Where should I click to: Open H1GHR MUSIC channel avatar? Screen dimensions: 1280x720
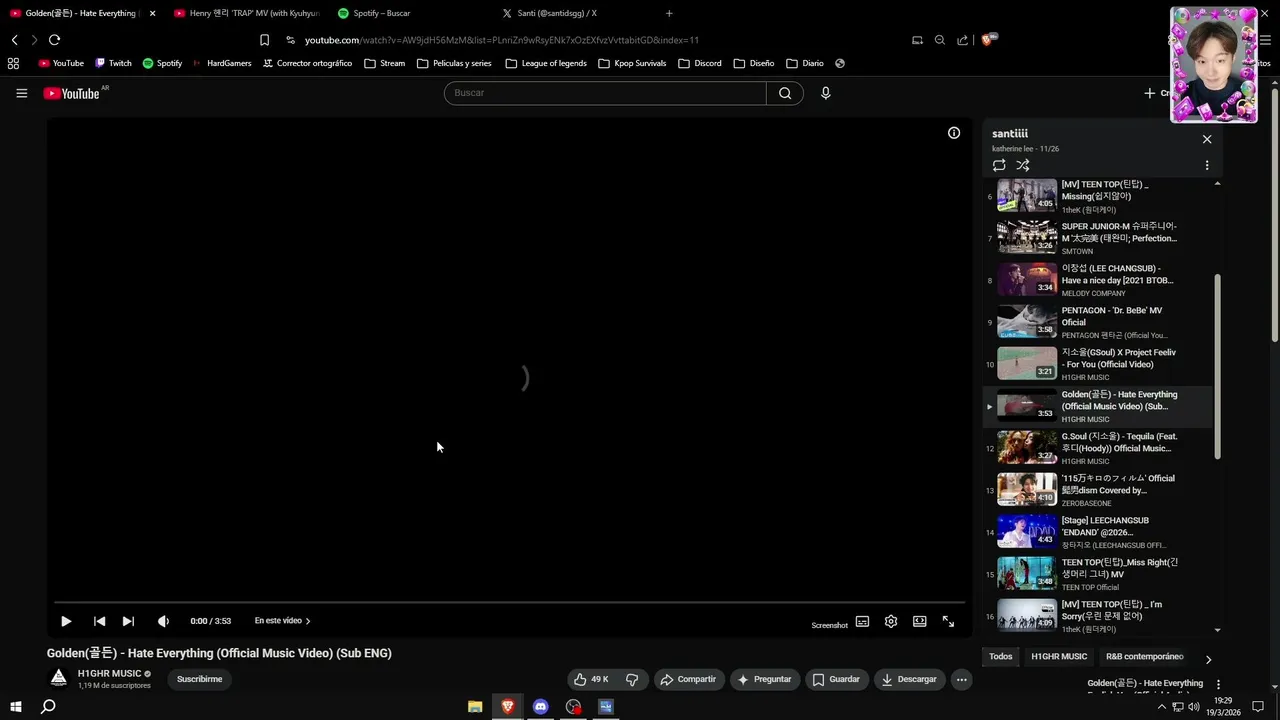[x=59, y=678]
